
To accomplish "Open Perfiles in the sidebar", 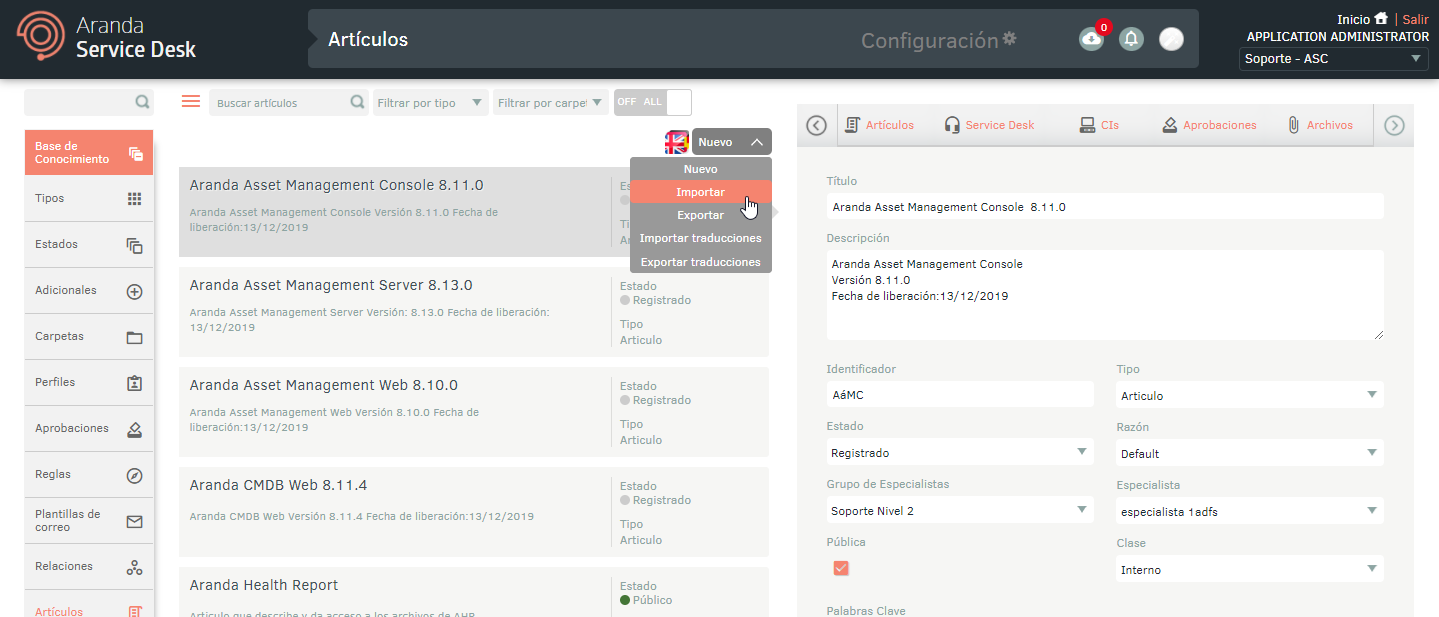I will pyautogui.click(x=89, y=383).
